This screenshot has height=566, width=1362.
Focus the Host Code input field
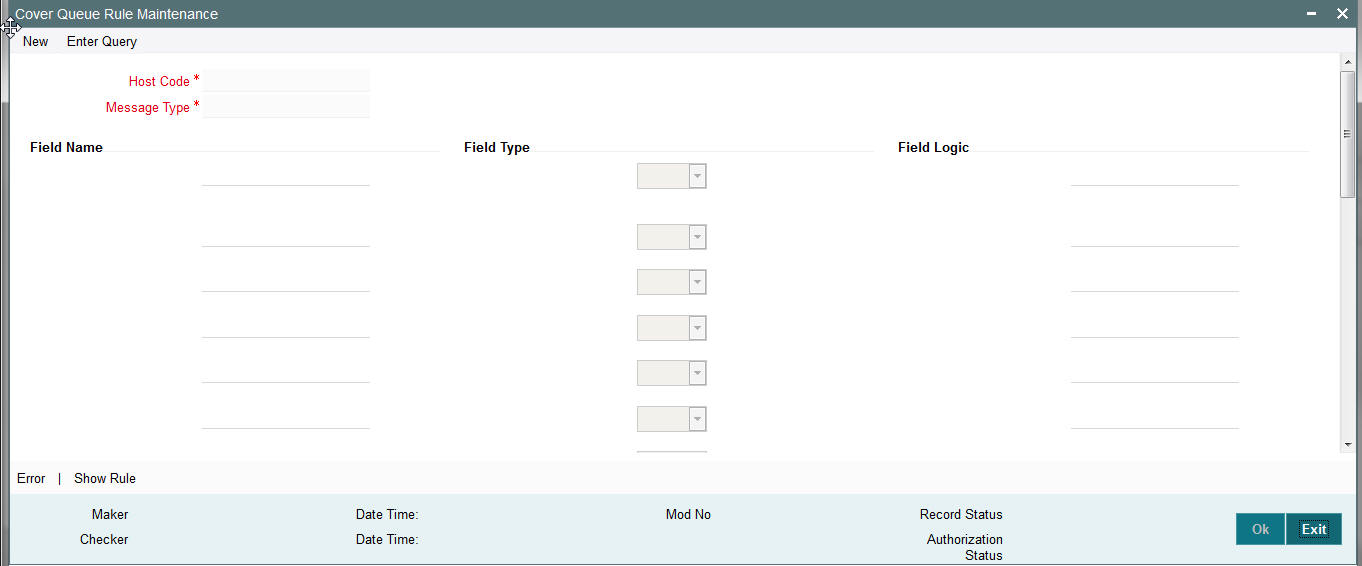[x=286, y=81]
